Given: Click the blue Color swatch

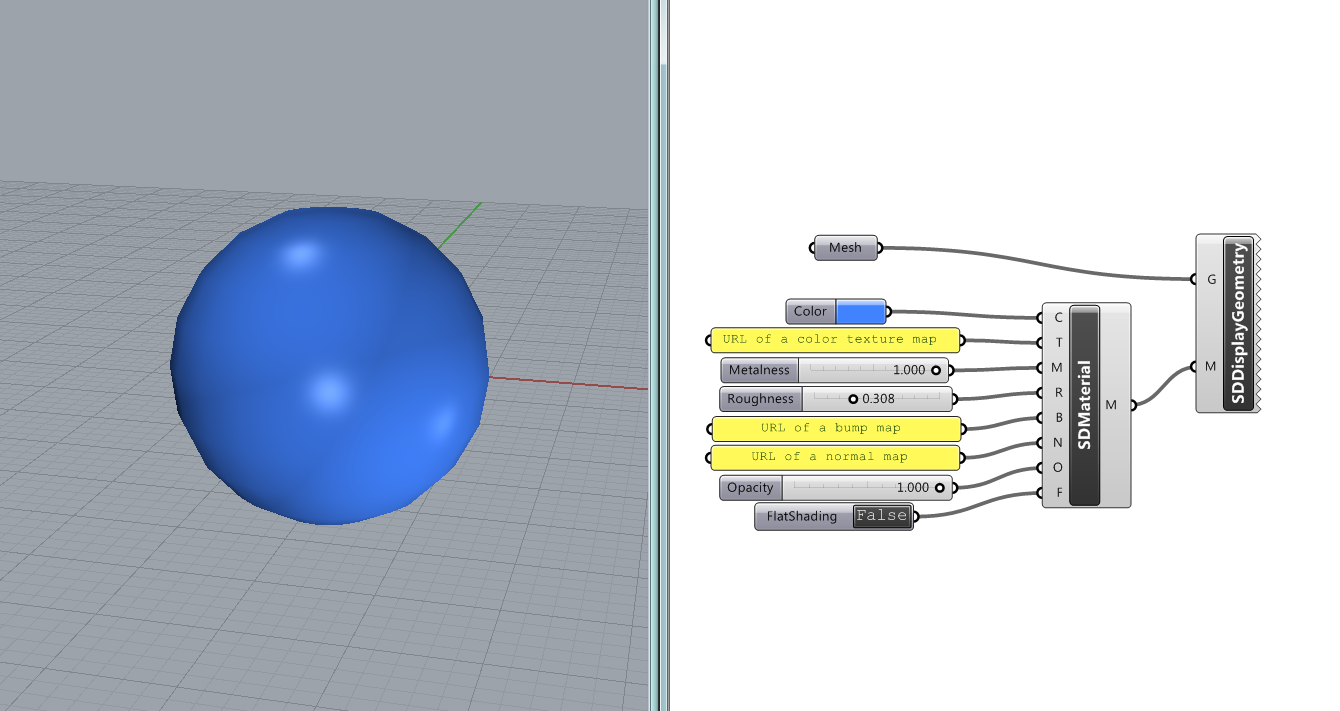Looking at the screenshot, I should pyautogui.click(x=860, y=312).
